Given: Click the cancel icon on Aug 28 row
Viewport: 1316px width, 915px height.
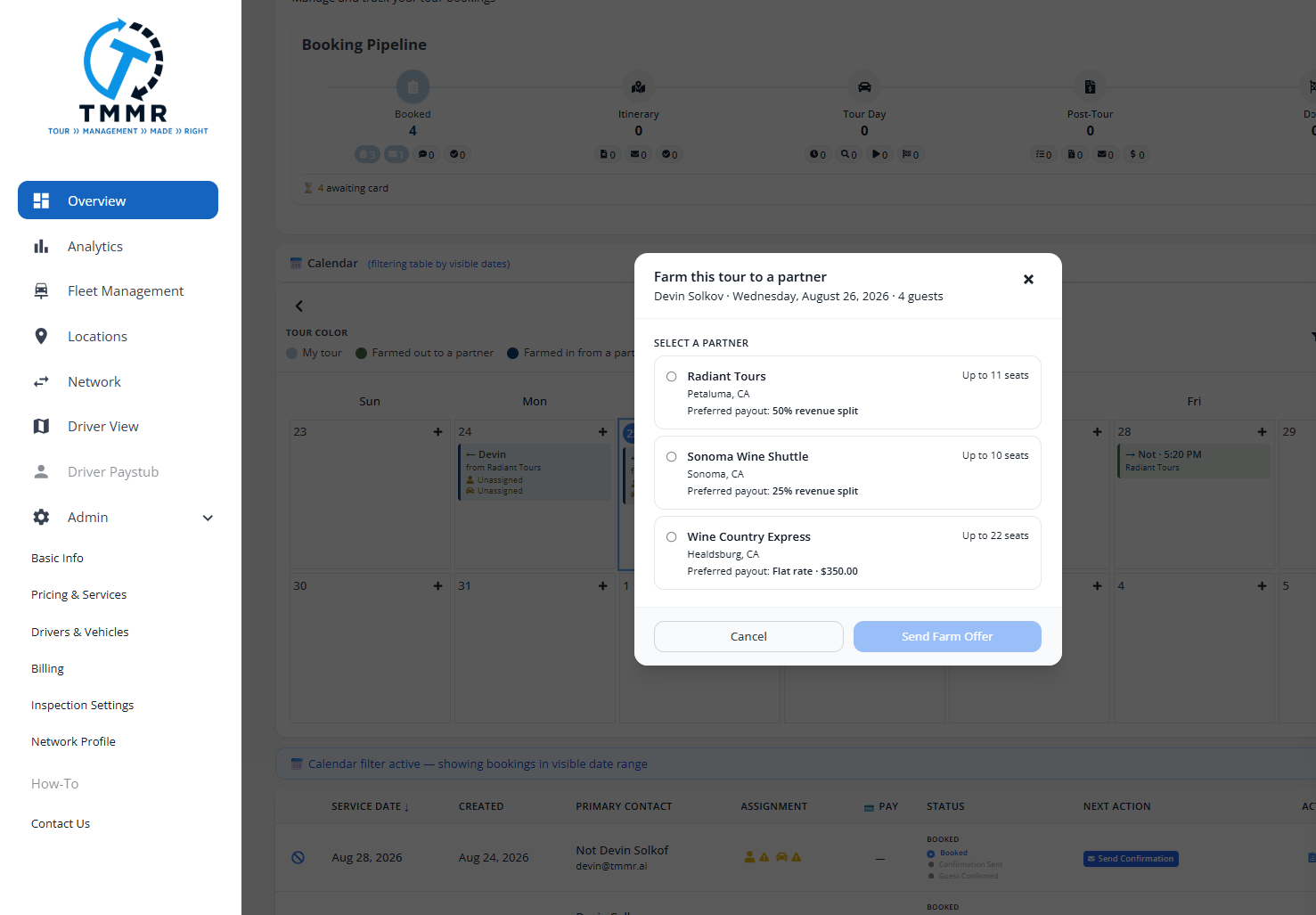Looking at the screenshot, I should [x=298, y=857].
